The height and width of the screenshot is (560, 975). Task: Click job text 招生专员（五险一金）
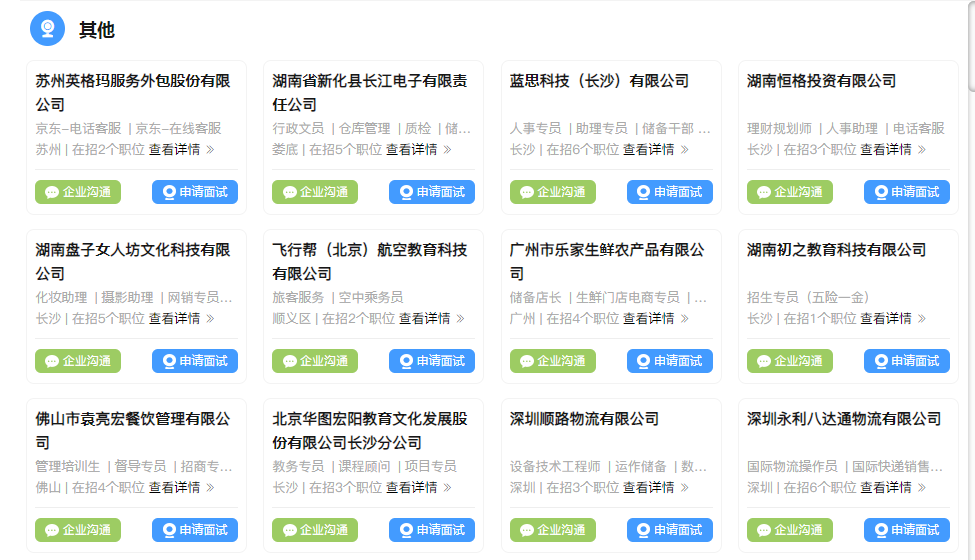tap(808, 298)
